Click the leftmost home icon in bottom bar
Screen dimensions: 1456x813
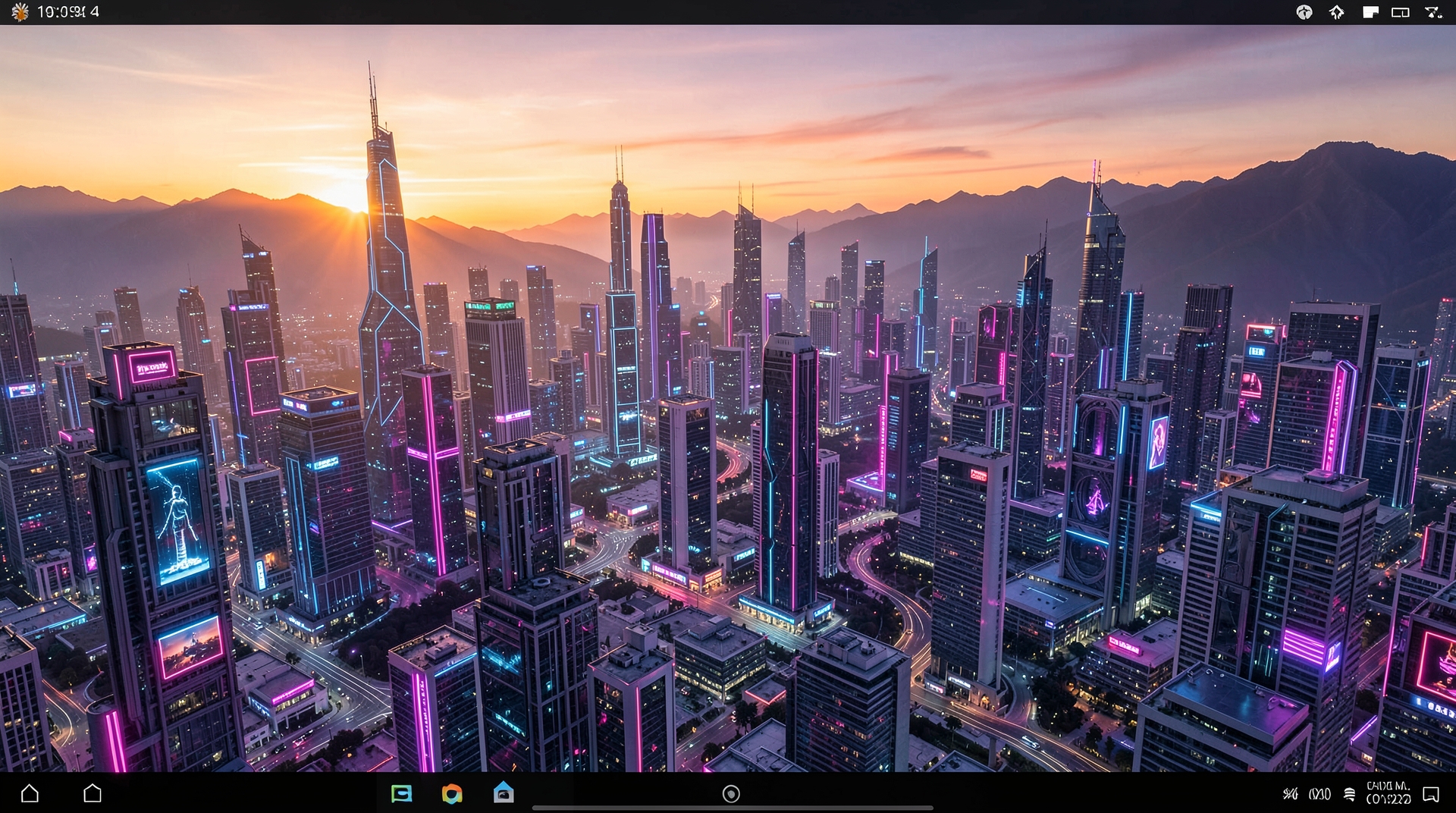30,793
